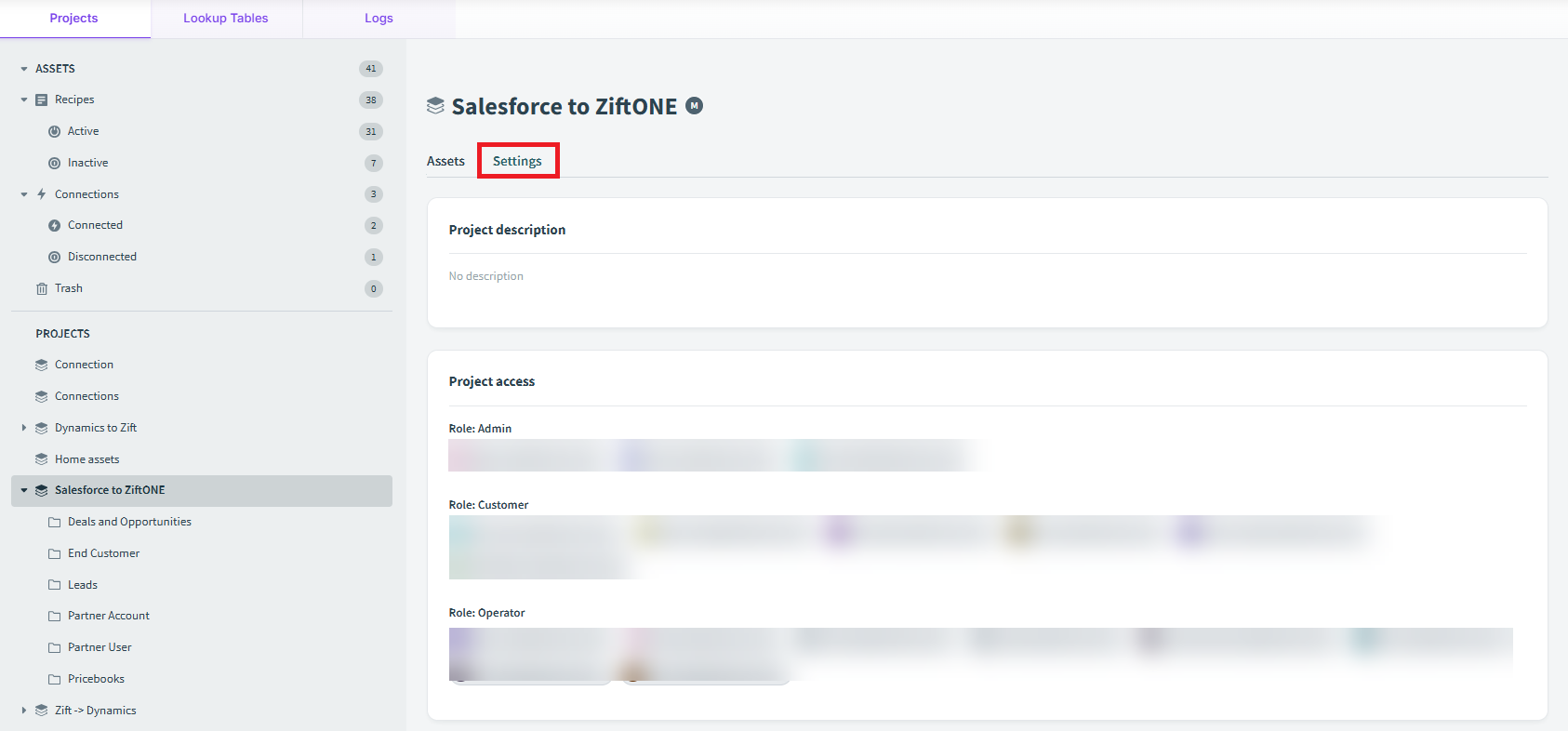This screenshot has height=731, width=1568.
Task: Expand the Zift -> Dynamics project
Action: tap(24, 711)
